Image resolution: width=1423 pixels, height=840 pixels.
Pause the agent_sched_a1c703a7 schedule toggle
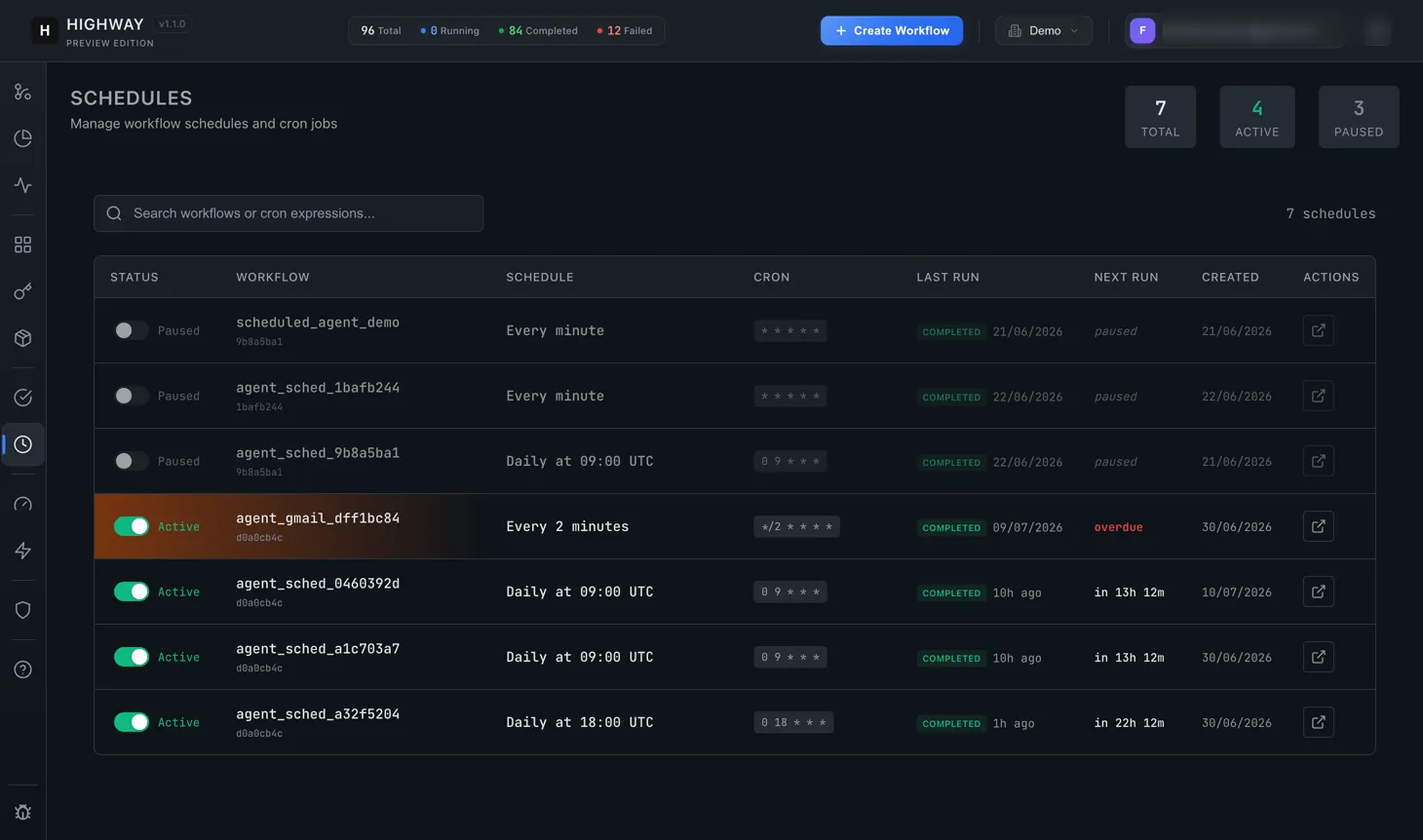[x=131, y=657]
